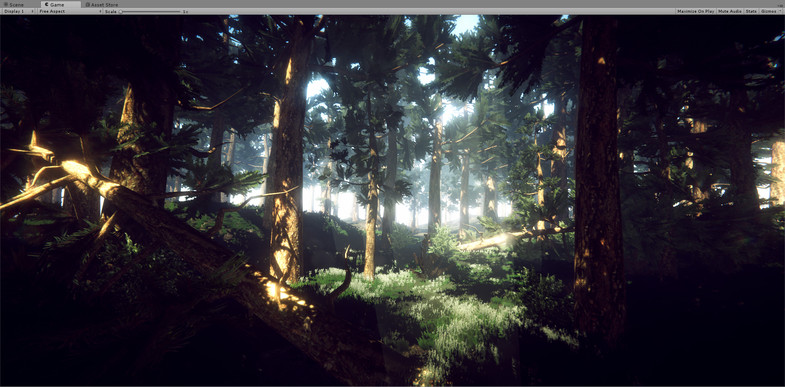The image size is (785, 387).
Task: Open the Gizmos dropdown arrow
Action: (x=780, y=11)
